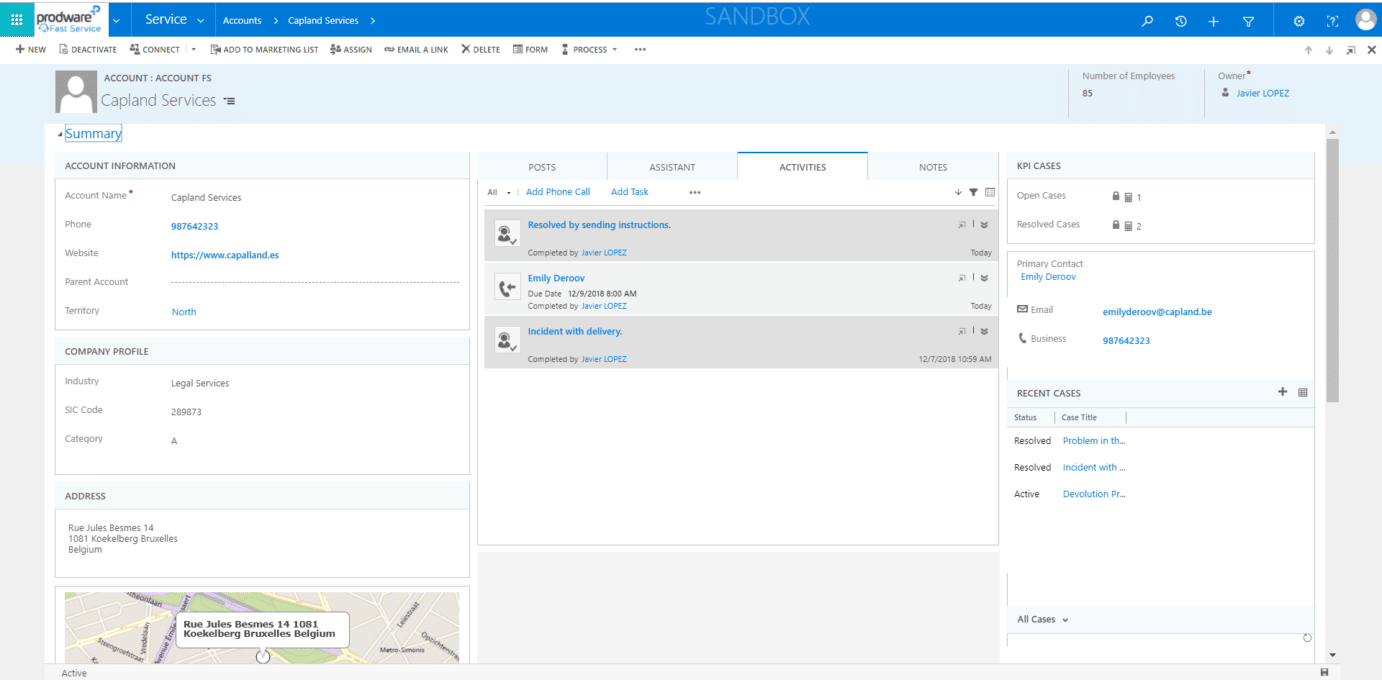
Task: Expand chevron after Capland Services breadcrumb
Action: pyautogui.click(x=372, y=20)
